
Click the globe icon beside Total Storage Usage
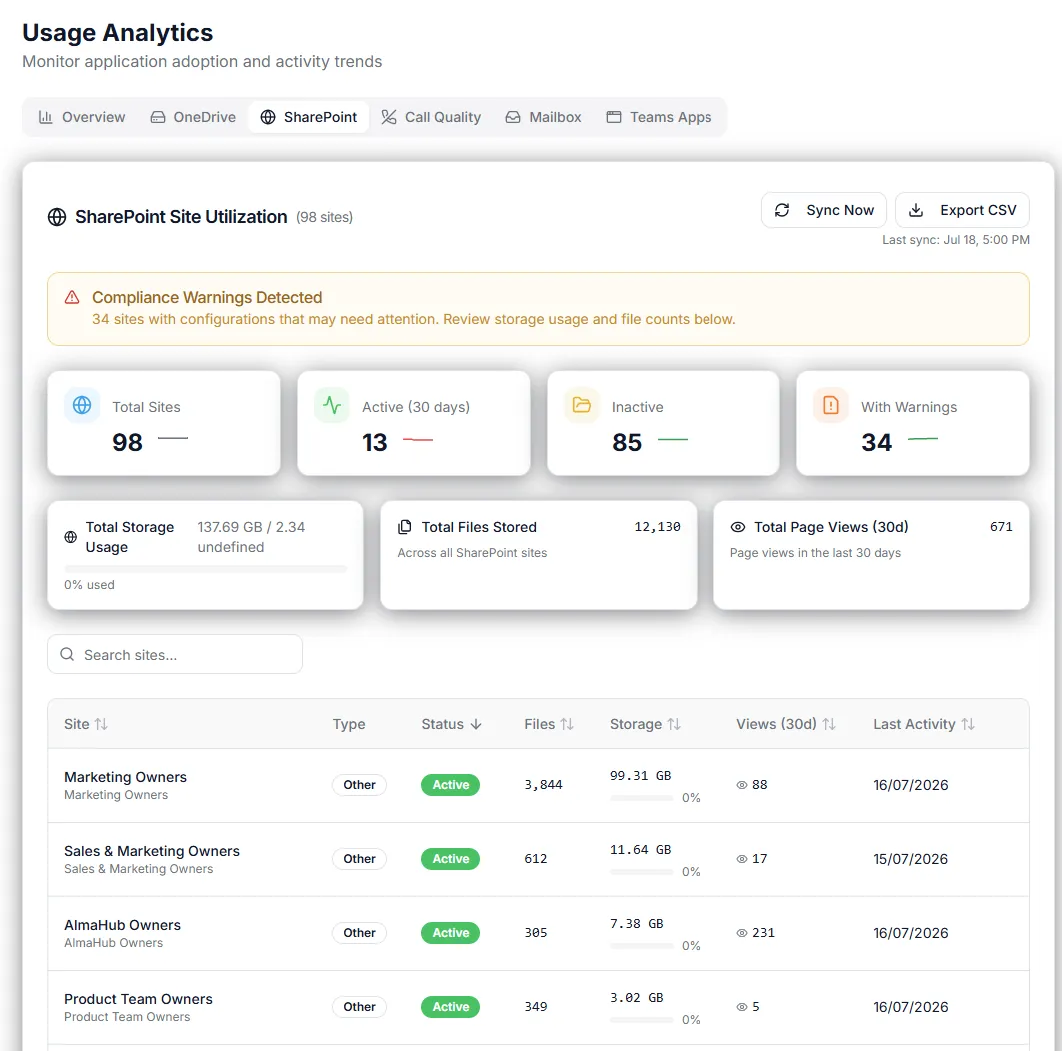[x=70, y=537]
